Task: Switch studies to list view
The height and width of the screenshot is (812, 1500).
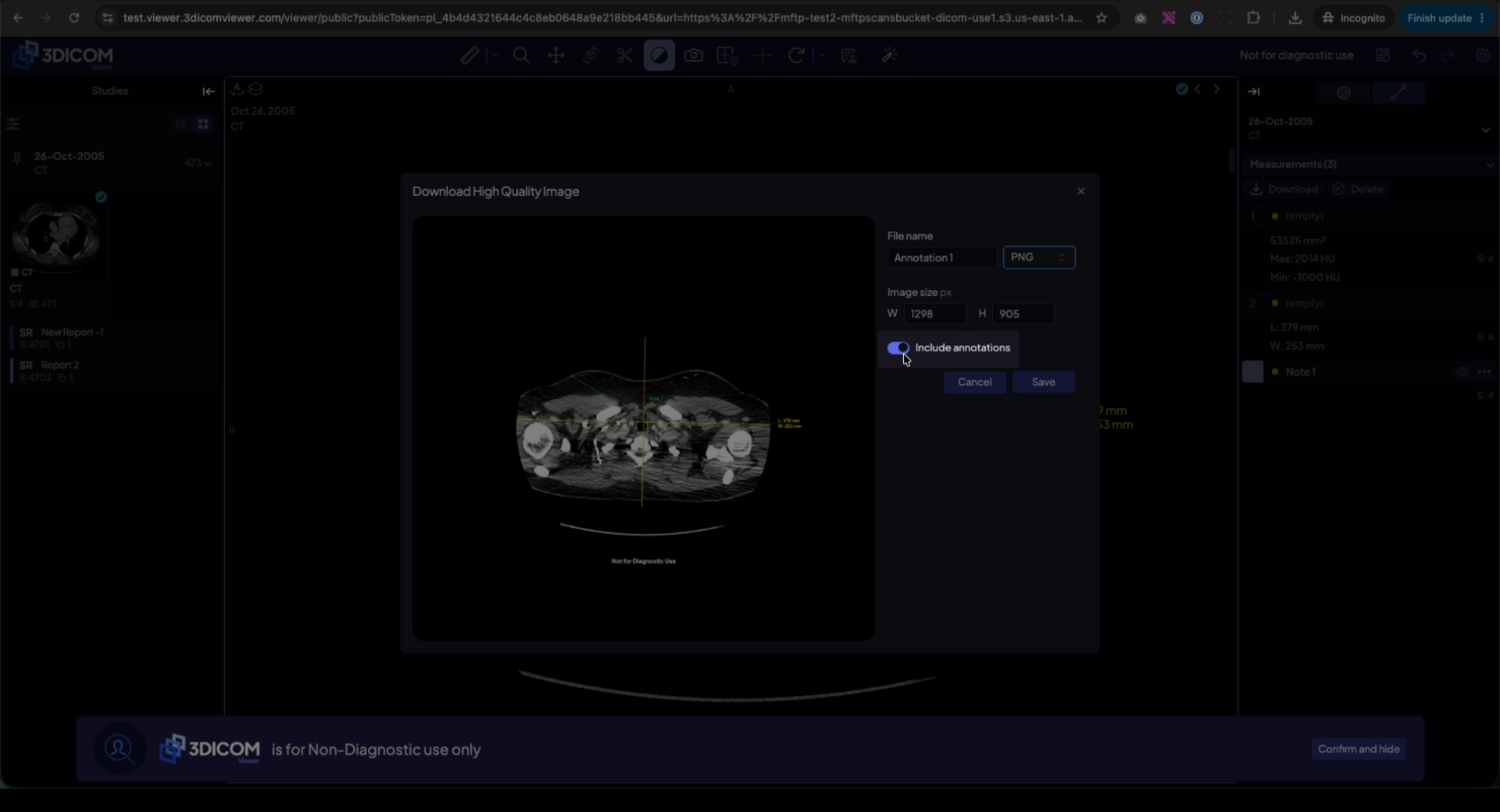Action: (181, 123)
